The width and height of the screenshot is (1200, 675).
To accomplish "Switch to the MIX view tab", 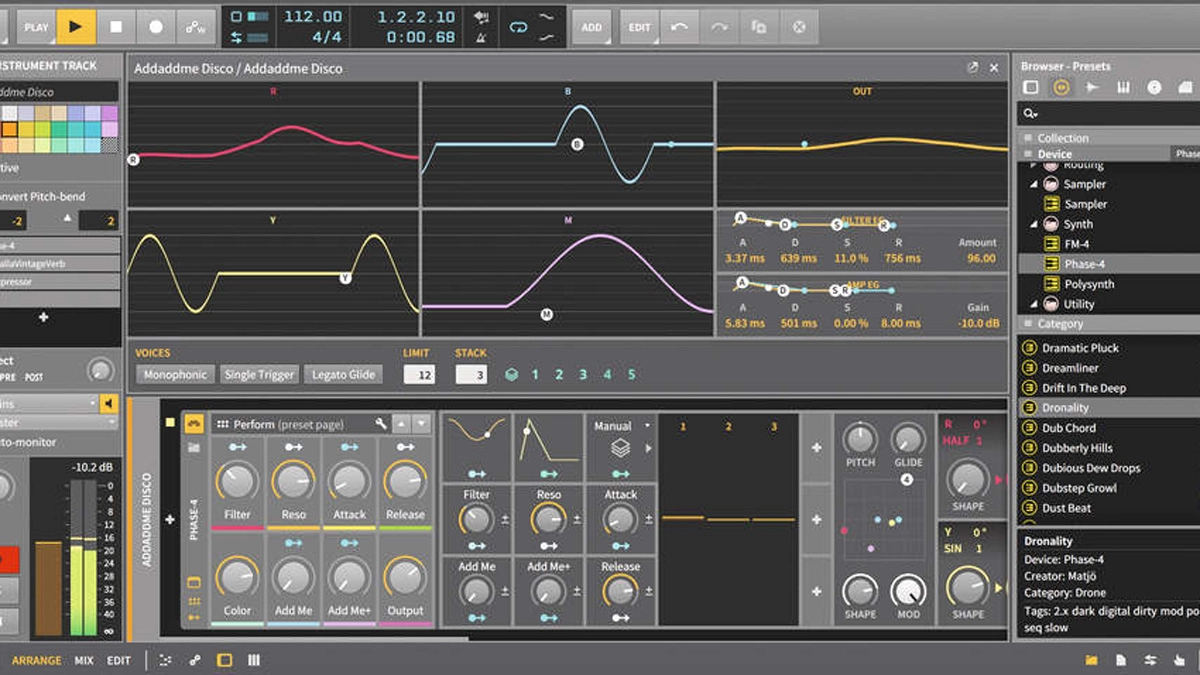I will 84,660.
